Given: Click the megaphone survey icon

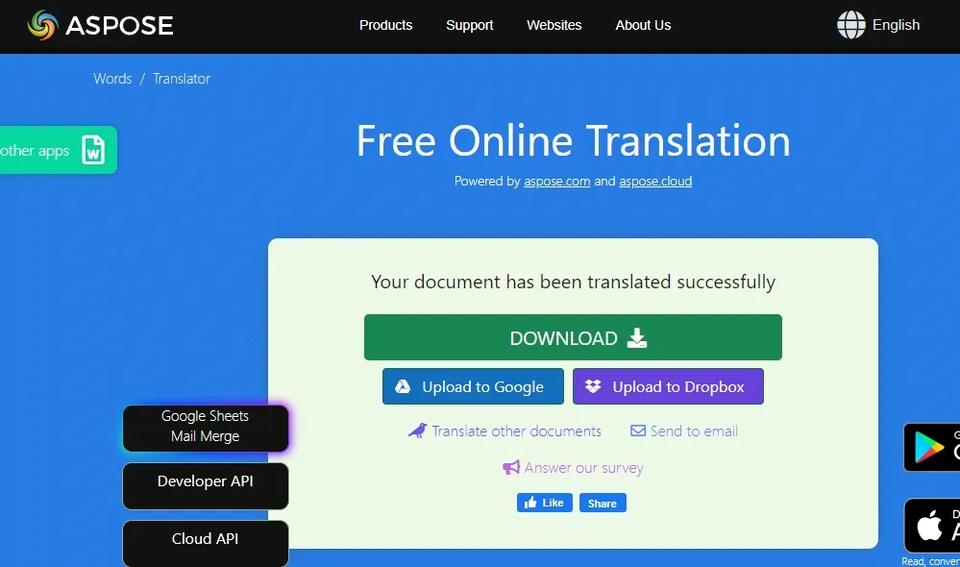Looking at the screenshot, I should (511, 468).
